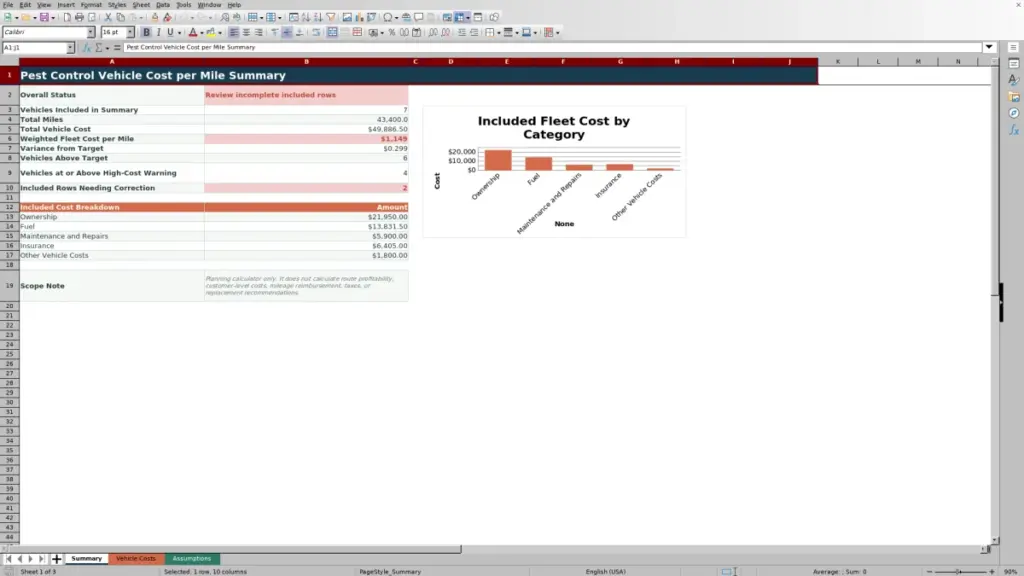This screenshot has width=1024, height=576.
Task: Click the Copy icon
Action: pyautogui.click(x=120, y=18)
